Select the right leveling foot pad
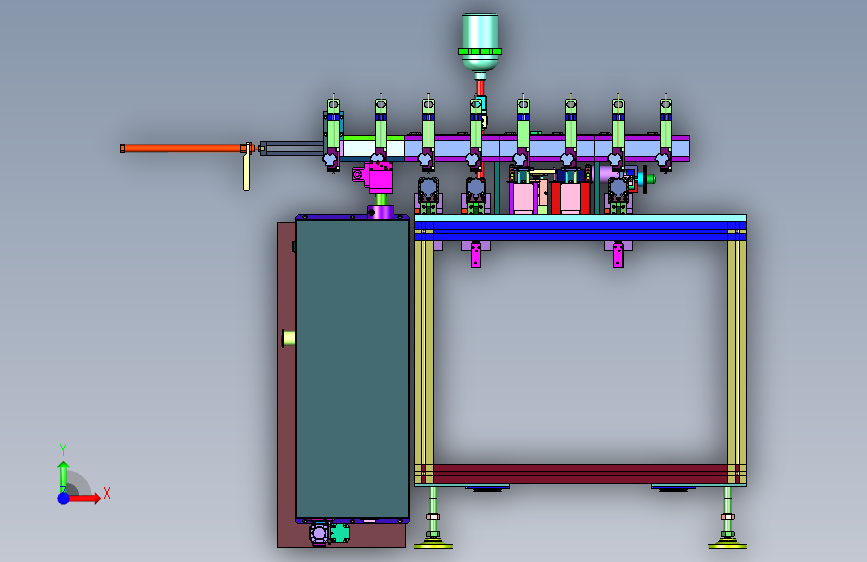This screenshot has height=562, width=867. [727, 545]
